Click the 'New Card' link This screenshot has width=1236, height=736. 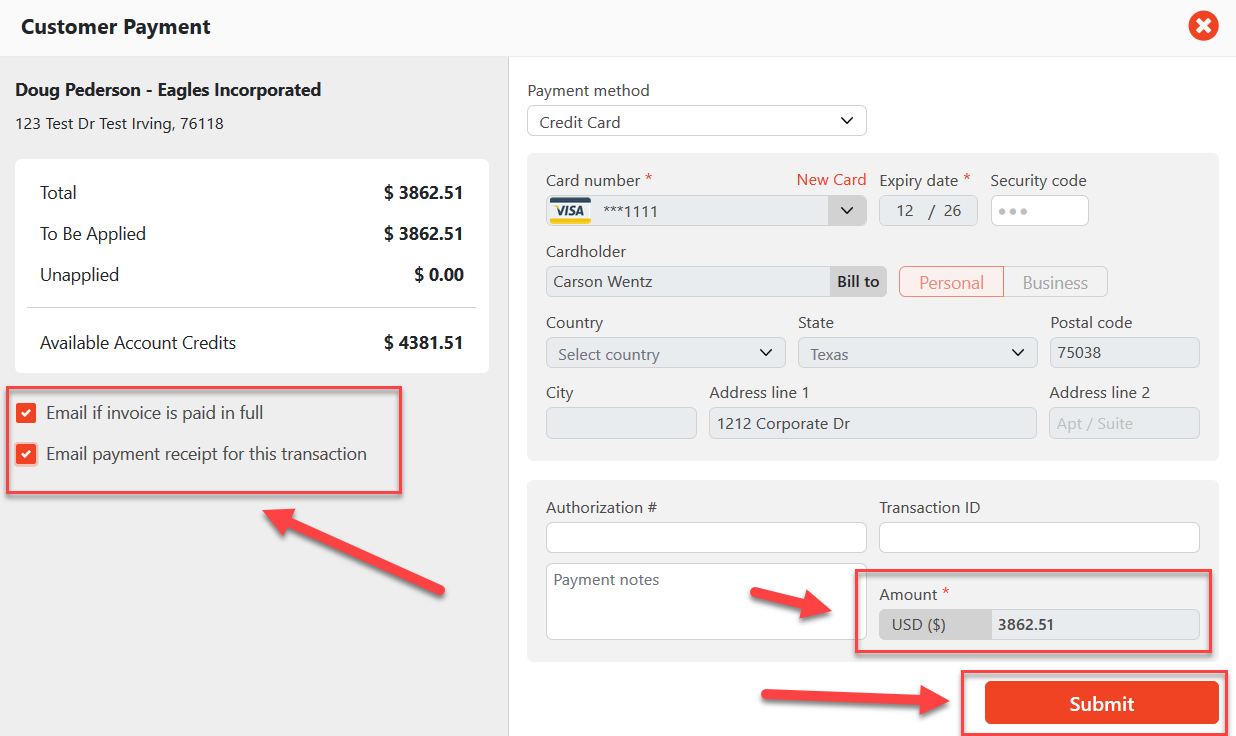pos(831,180)
